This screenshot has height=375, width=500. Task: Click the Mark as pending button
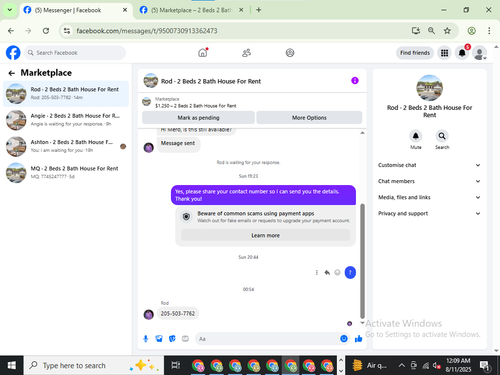(198, 118)
